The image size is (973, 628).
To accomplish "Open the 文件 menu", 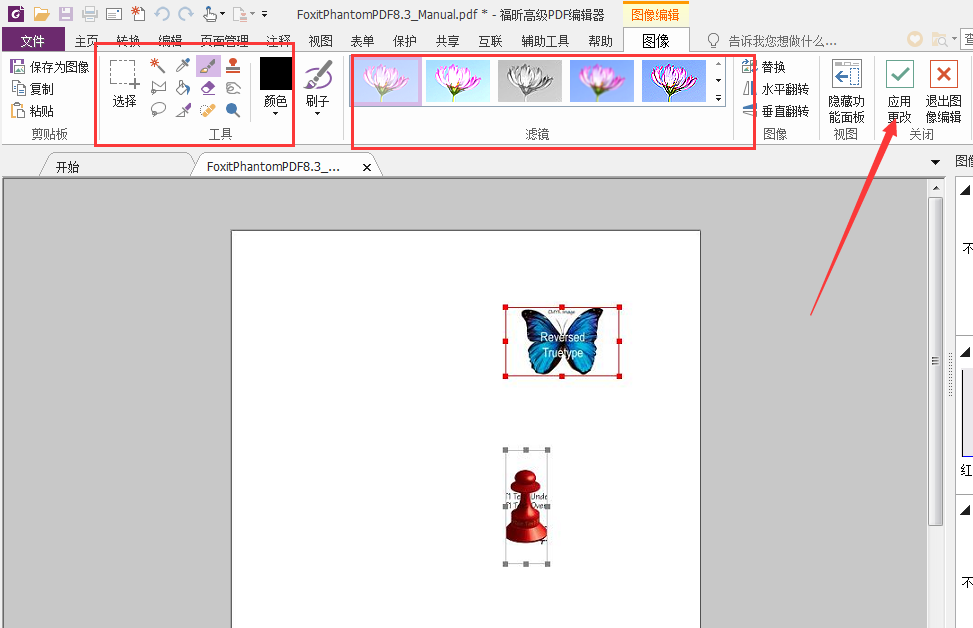I will (33, 40).
